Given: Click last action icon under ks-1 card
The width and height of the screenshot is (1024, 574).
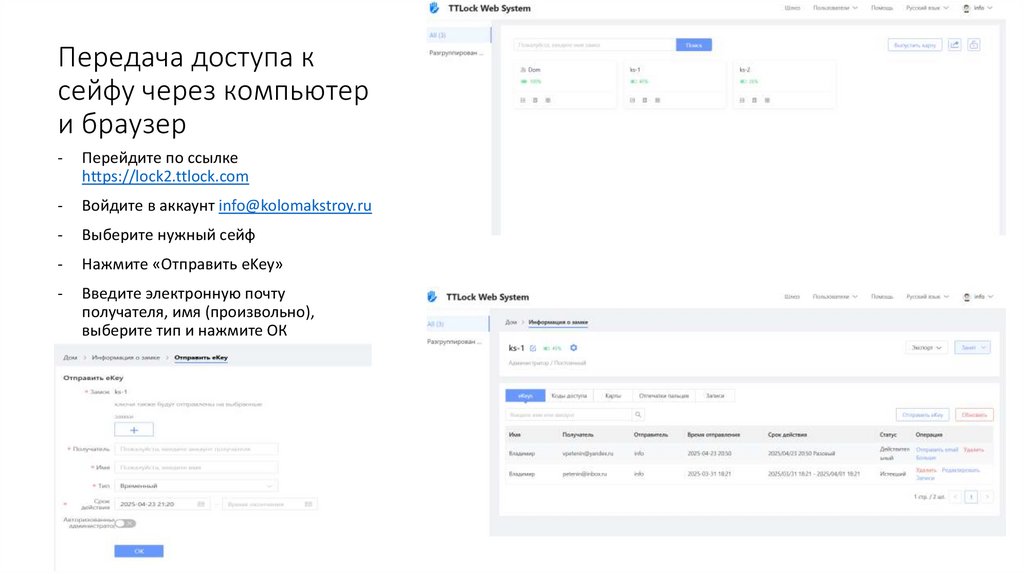Looking at the screenshot, I should tap(658, 100).
